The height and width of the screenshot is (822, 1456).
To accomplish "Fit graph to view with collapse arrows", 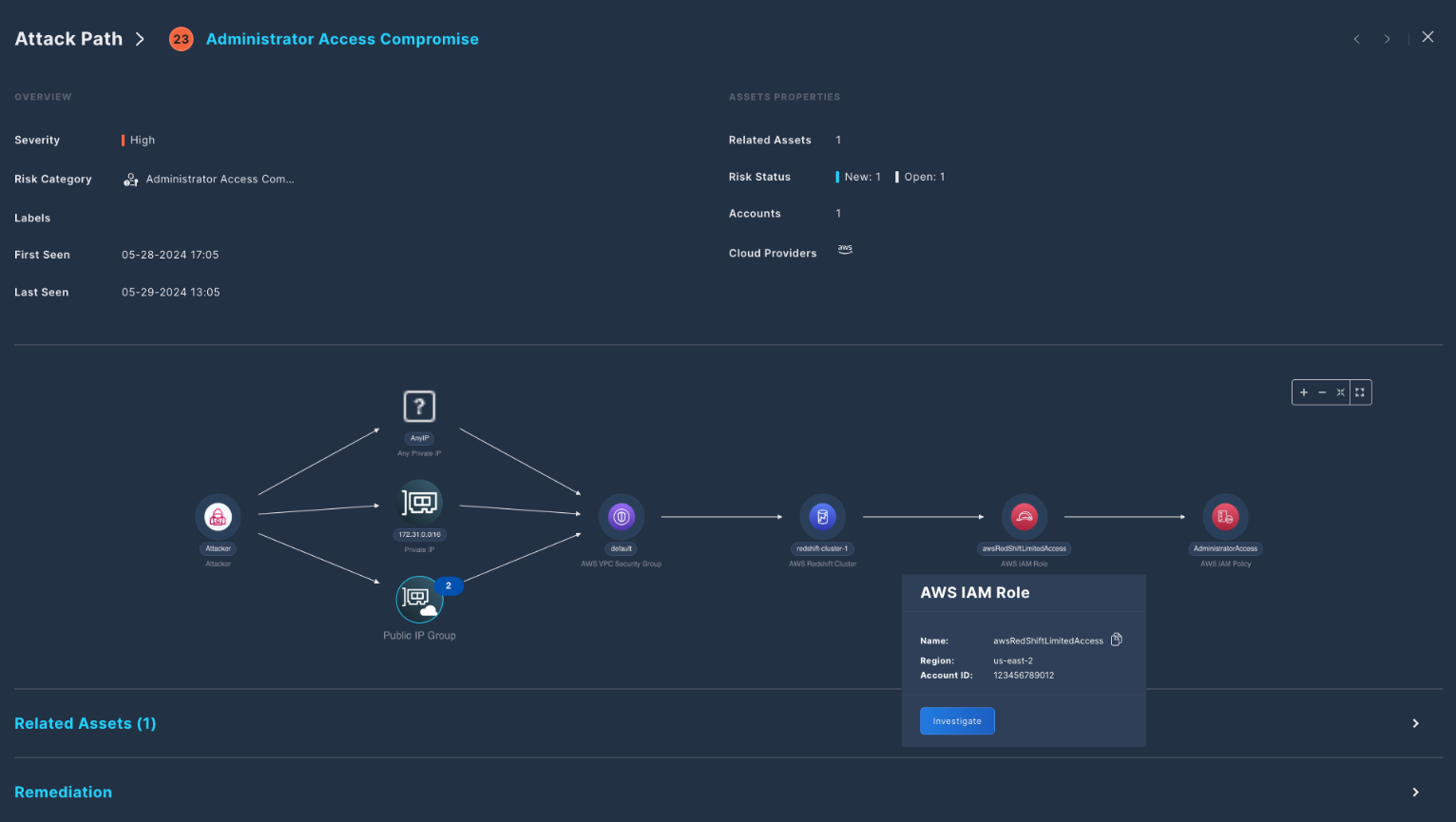I will (1340, 392).
